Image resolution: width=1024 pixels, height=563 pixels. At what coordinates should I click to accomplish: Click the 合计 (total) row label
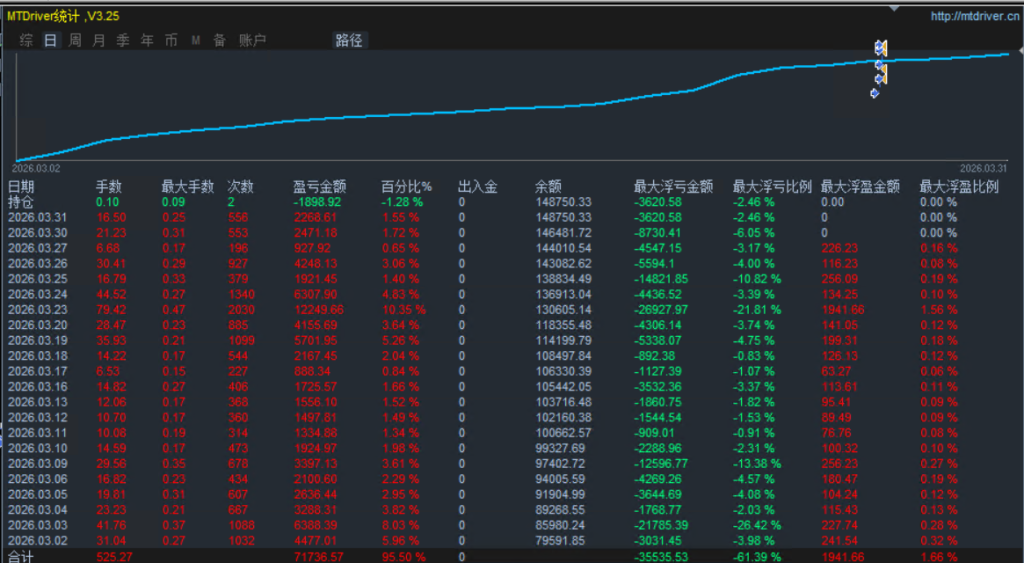tap(21, 555)
